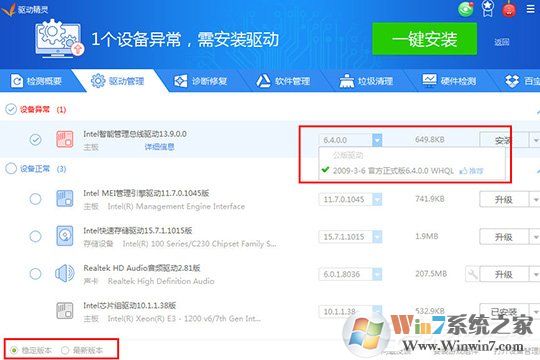Click 安装 for Intel智能管理总线驱动
The height and width of the screenshot is (360, 540).
tap(503, 140)
